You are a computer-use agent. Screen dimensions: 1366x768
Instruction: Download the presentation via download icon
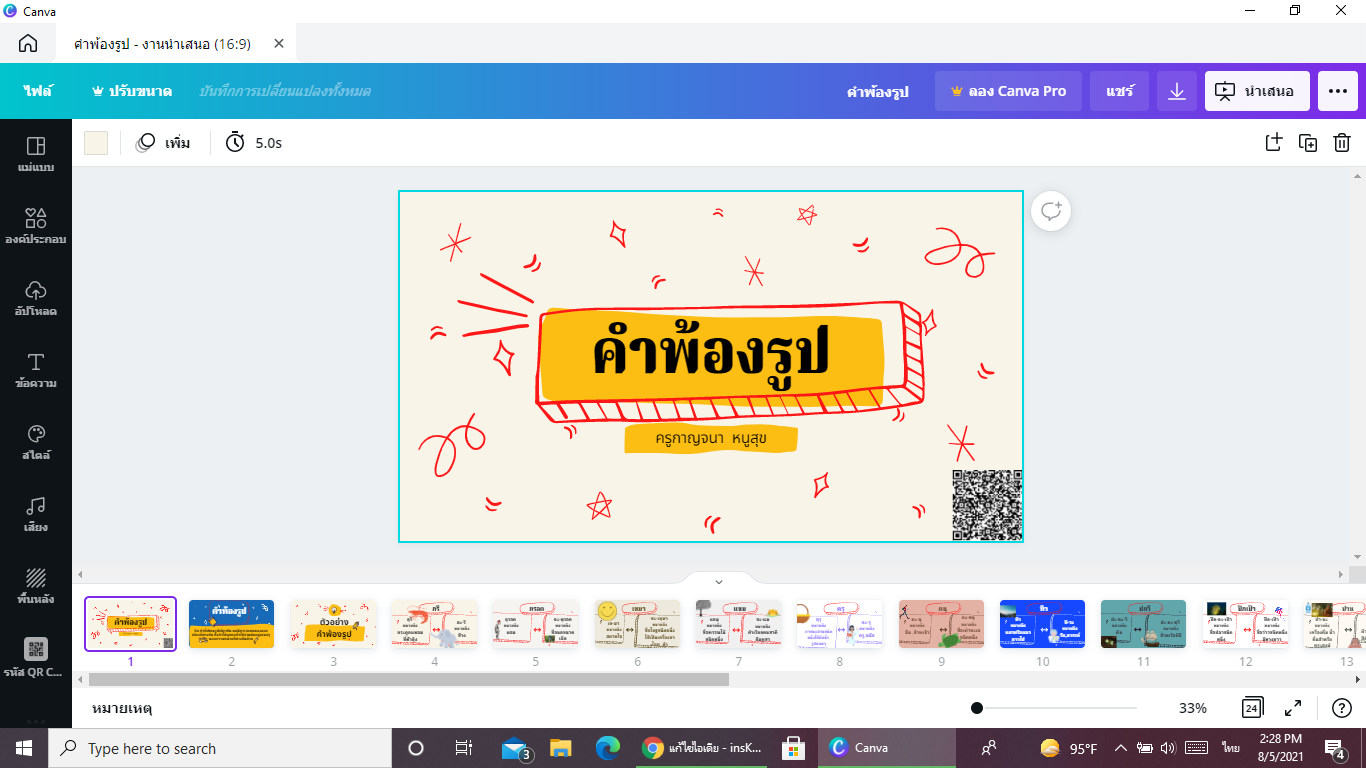click(1176, 90)
